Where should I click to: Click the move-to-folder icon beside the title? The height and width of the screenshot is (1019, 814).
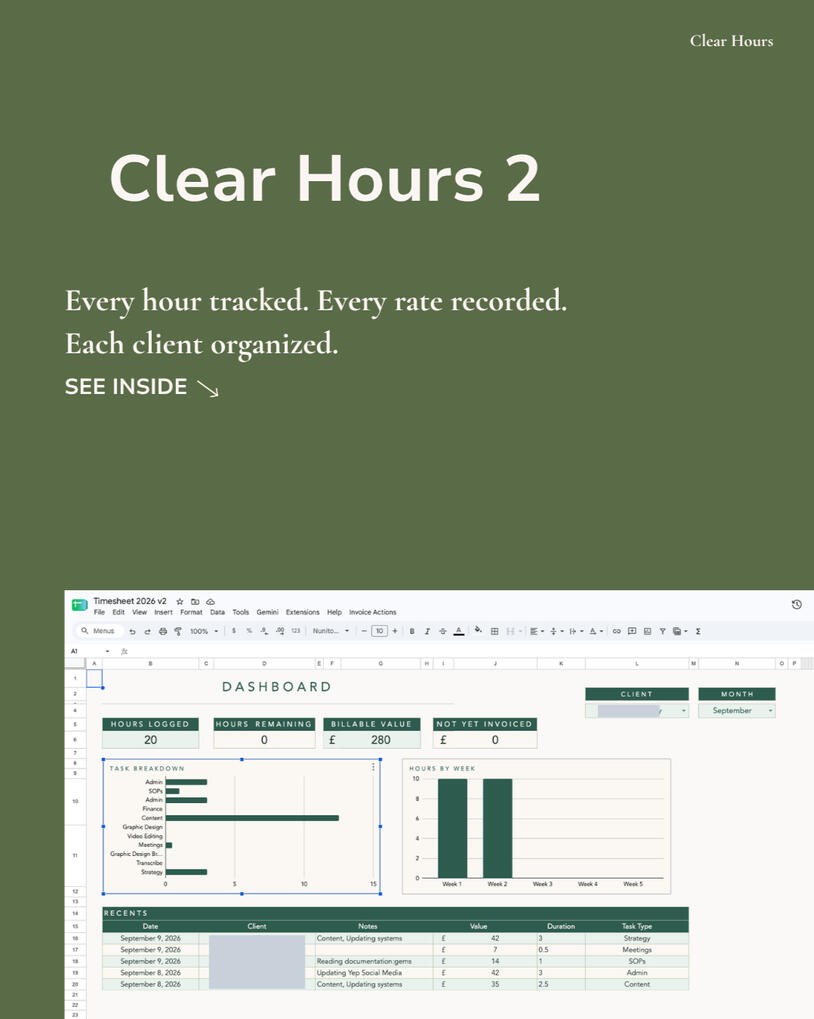coord(195,602)
